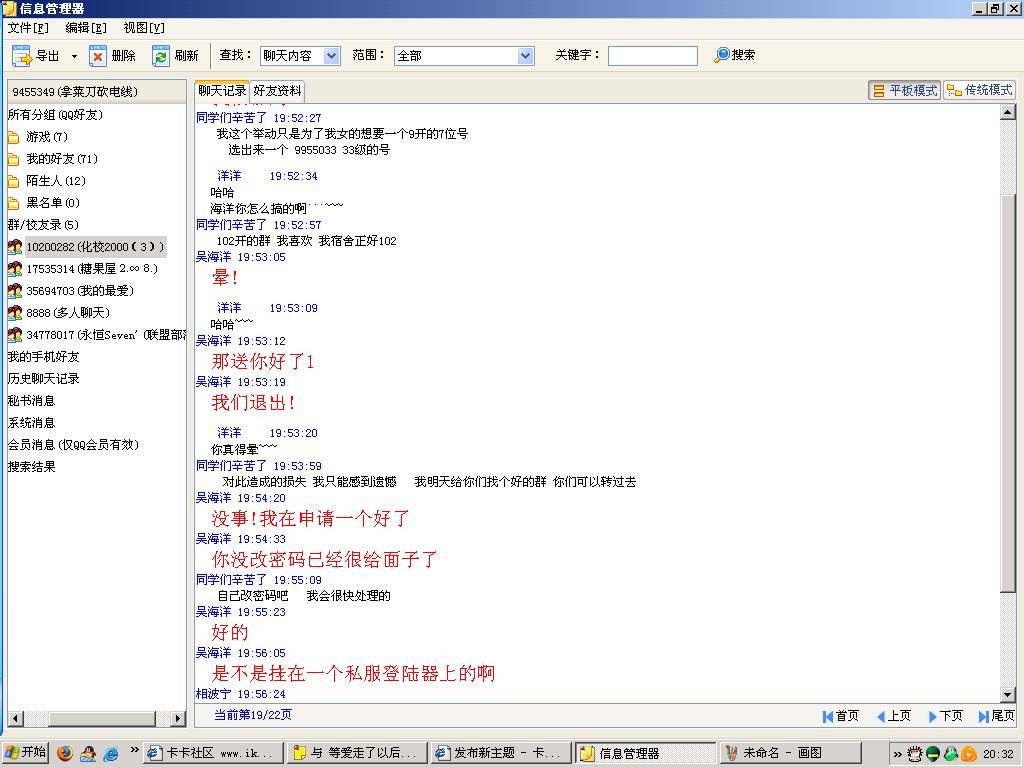Screen dimensions: 1024x768
Task: Select group 8888 多人聊天
Action: [x=68, y=313]
